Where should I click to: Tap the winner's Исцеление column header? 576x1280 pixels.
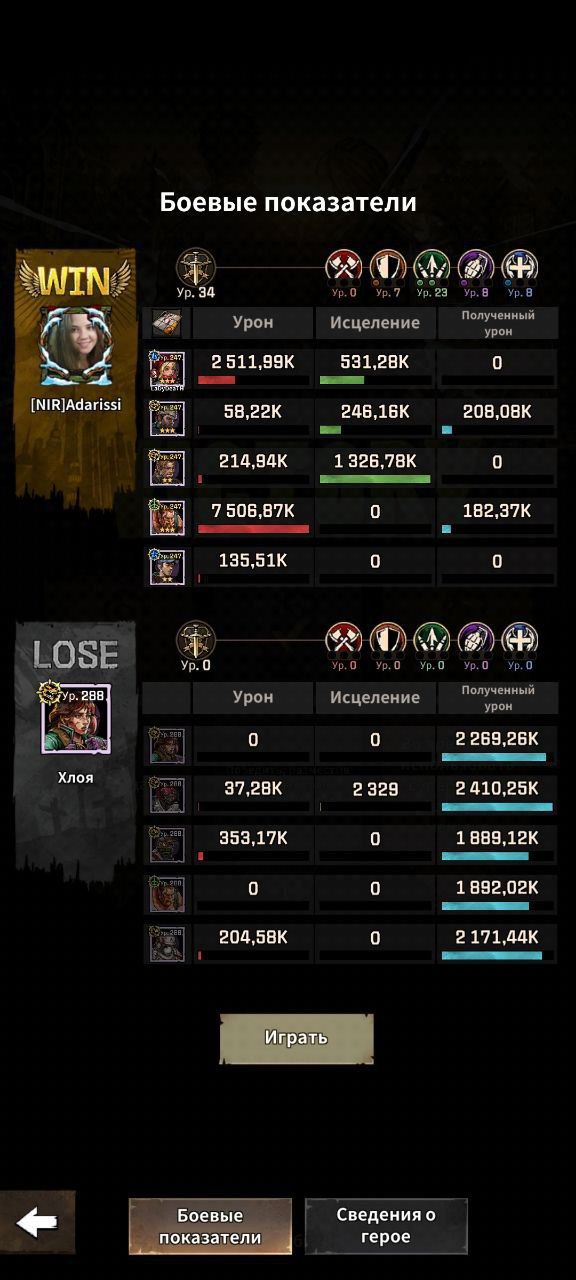coord(375,323)
